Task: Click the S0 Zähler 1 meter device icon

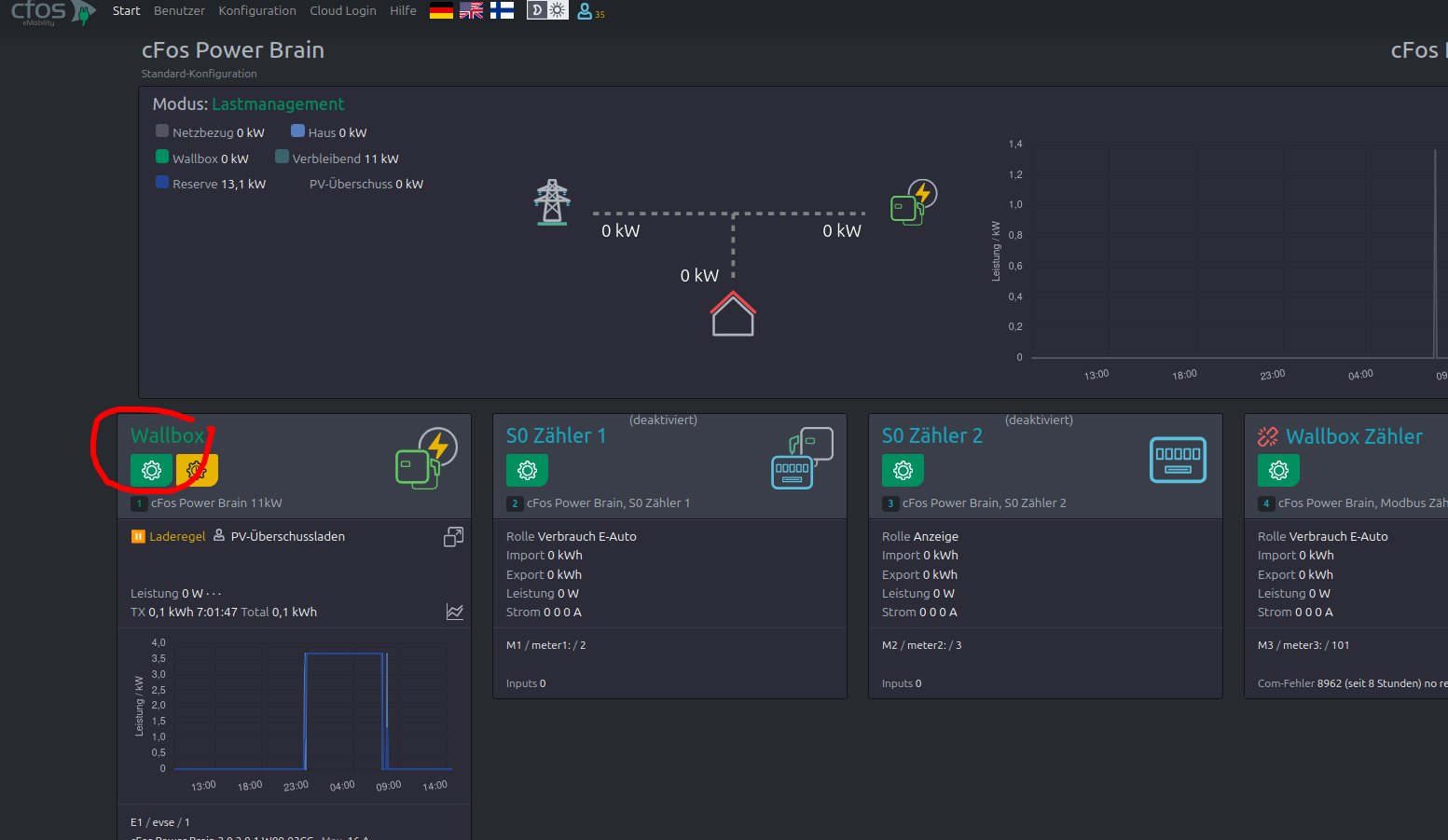Action: (x=802, y=459)
